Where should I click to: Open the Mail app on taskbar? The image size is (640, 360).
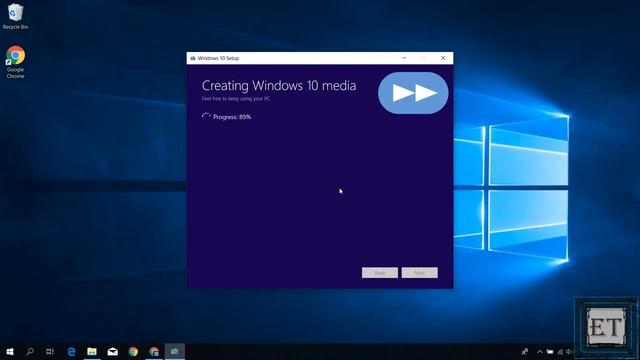(x=113, y=351)
